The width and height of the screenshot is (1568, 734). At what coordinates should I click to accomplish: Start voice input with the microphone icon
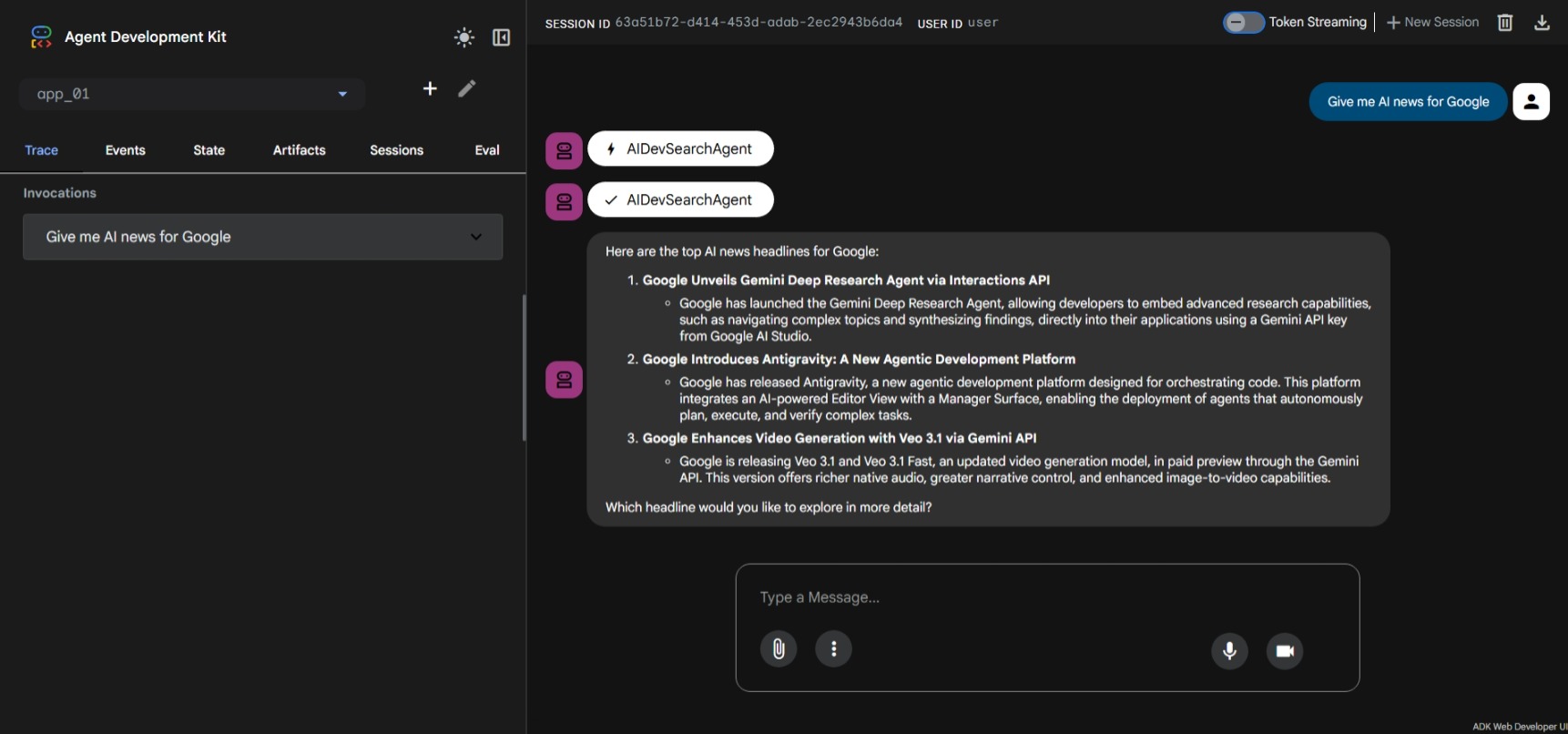click(1229, 650)
